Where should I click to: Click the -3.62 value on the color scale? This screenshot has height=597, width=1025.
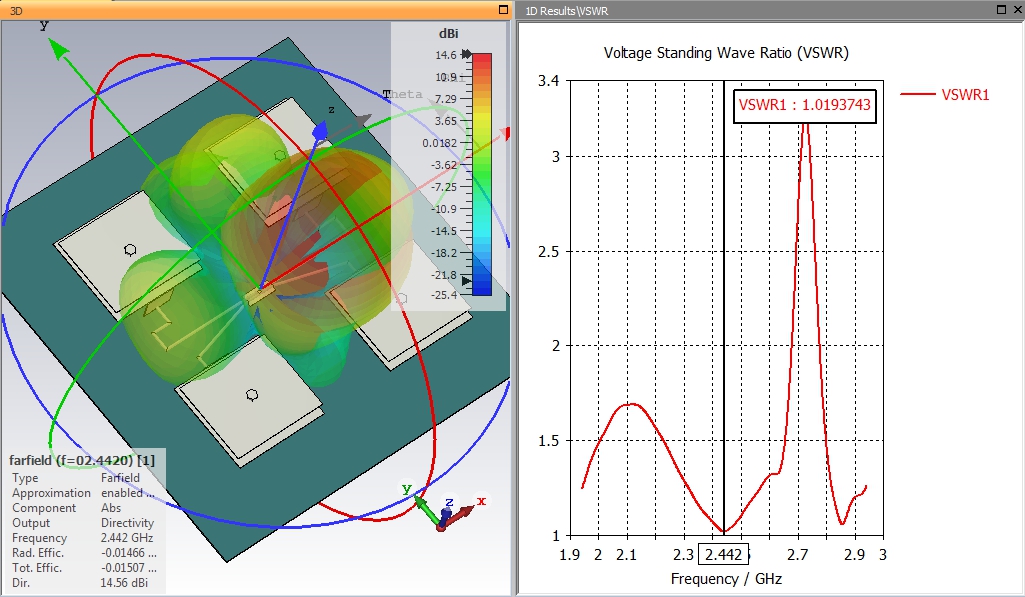click(x=444, y=165)
